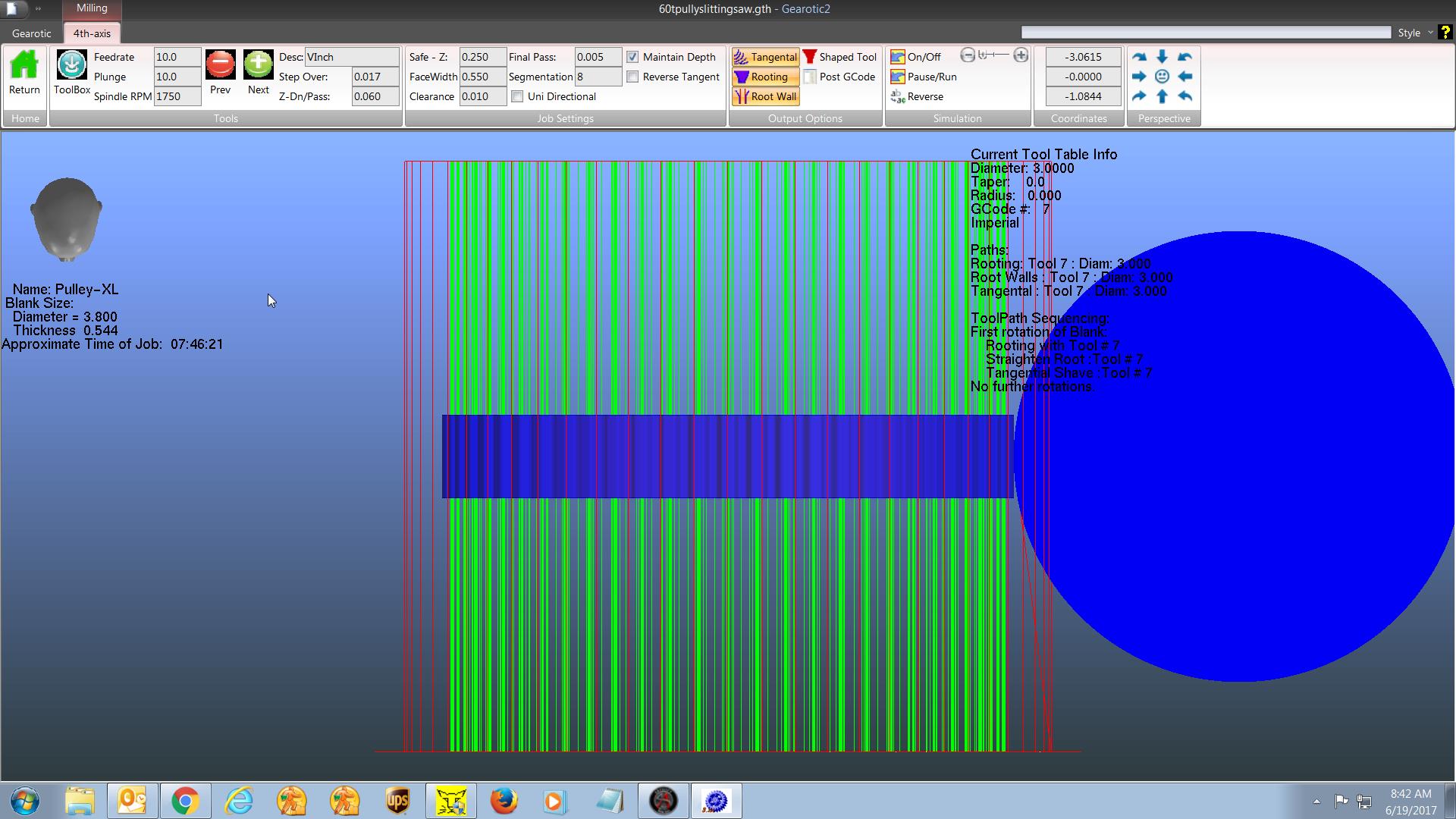The height and width of the screenshot is (819, 1456).
Task: Click the green Return home icon
Action: click(24, 65)
